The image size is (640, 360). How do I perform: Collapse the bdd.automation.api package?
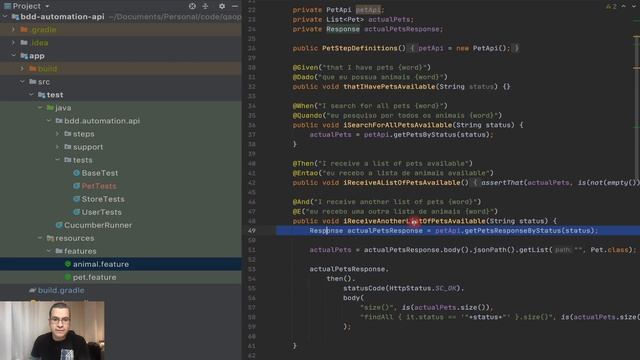coord(49,121)
